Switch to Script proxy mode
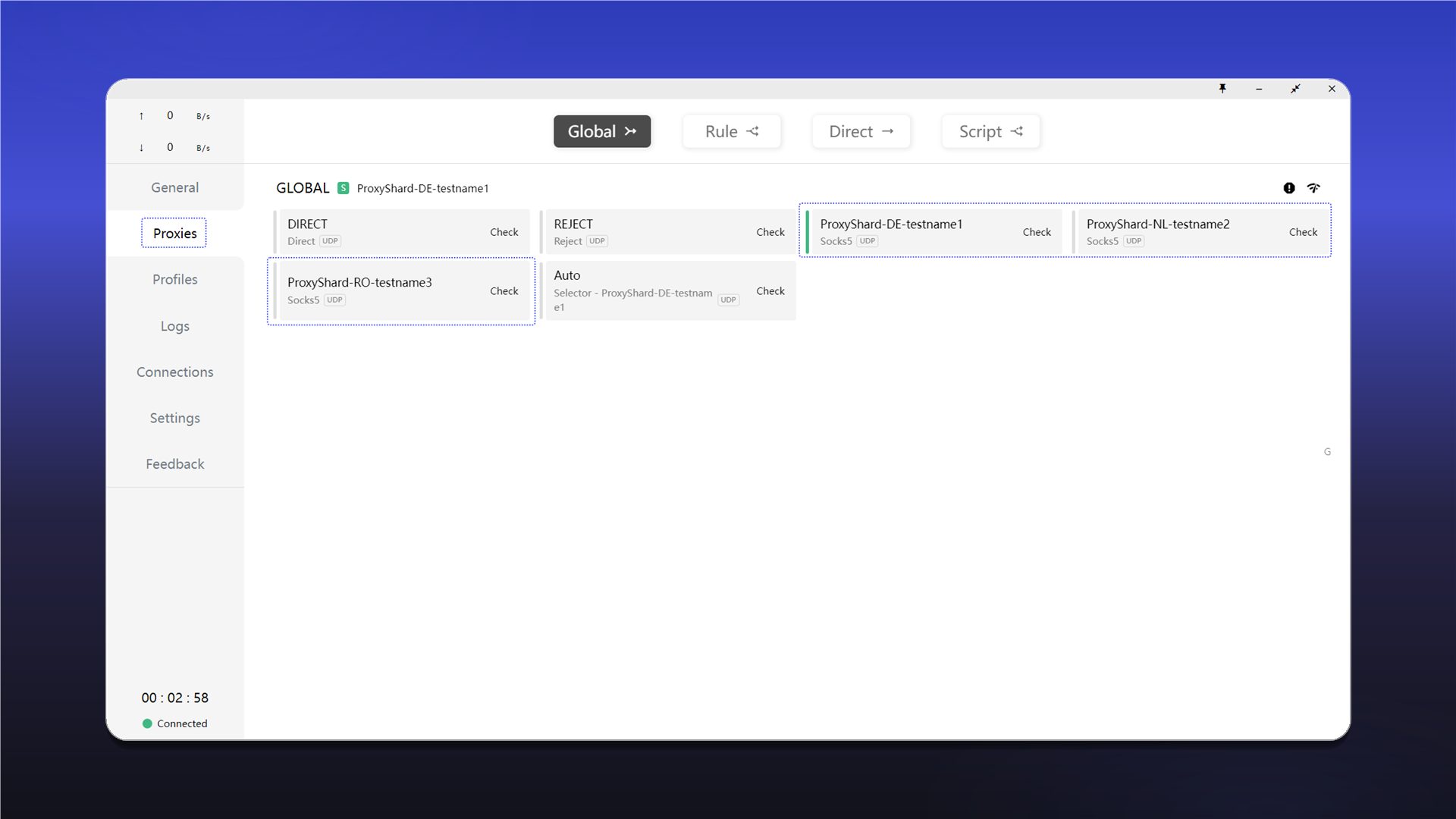1456x819 pixels. click(x=990, y=131)
